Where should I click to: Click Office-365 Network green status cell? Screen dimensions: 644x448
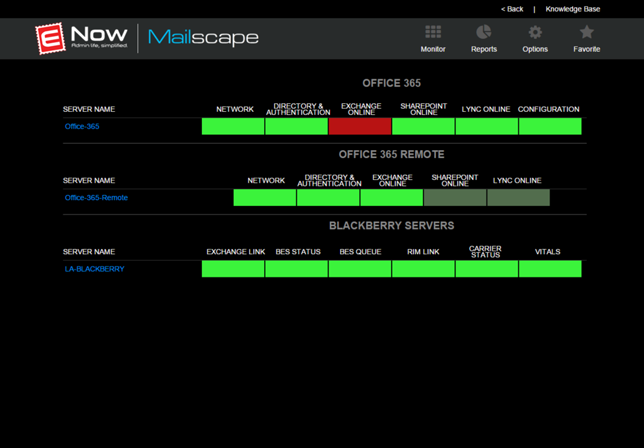coord(233,126)
